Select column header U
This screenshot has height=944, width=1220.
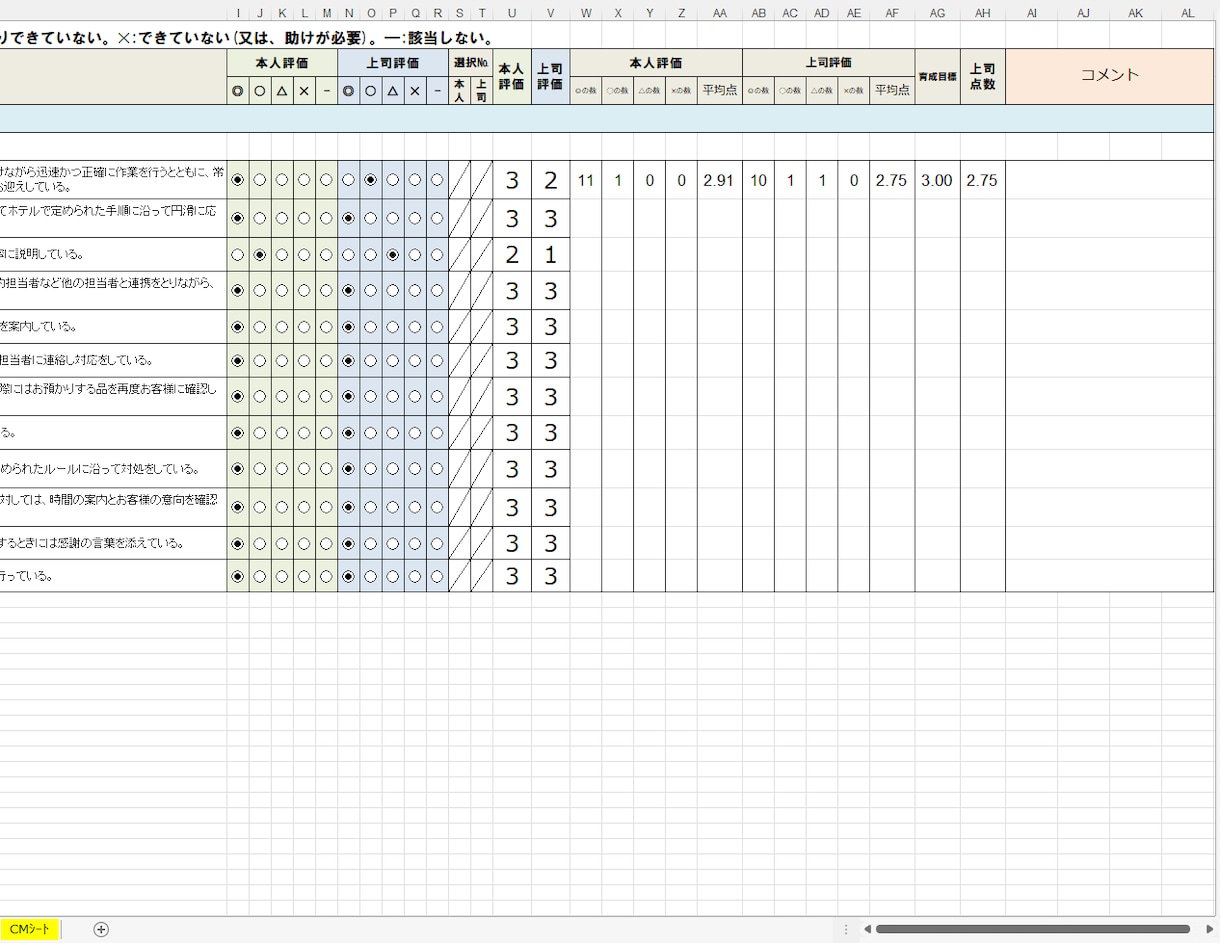512,13
